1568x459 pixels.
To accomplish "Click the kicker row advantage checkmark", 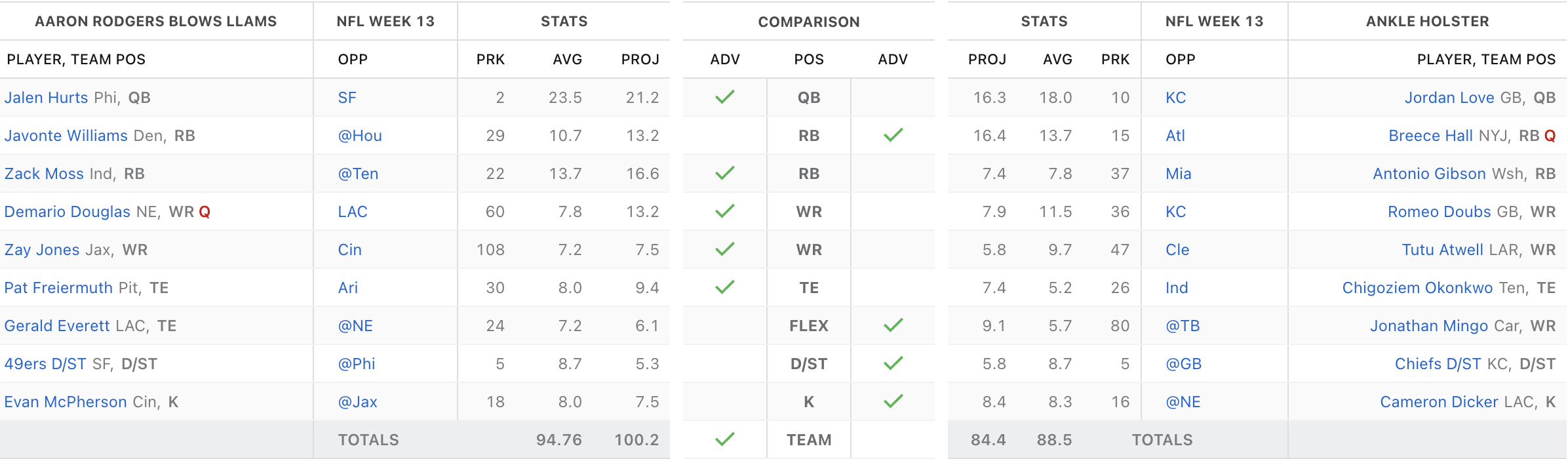I will [x=893, y=401].
